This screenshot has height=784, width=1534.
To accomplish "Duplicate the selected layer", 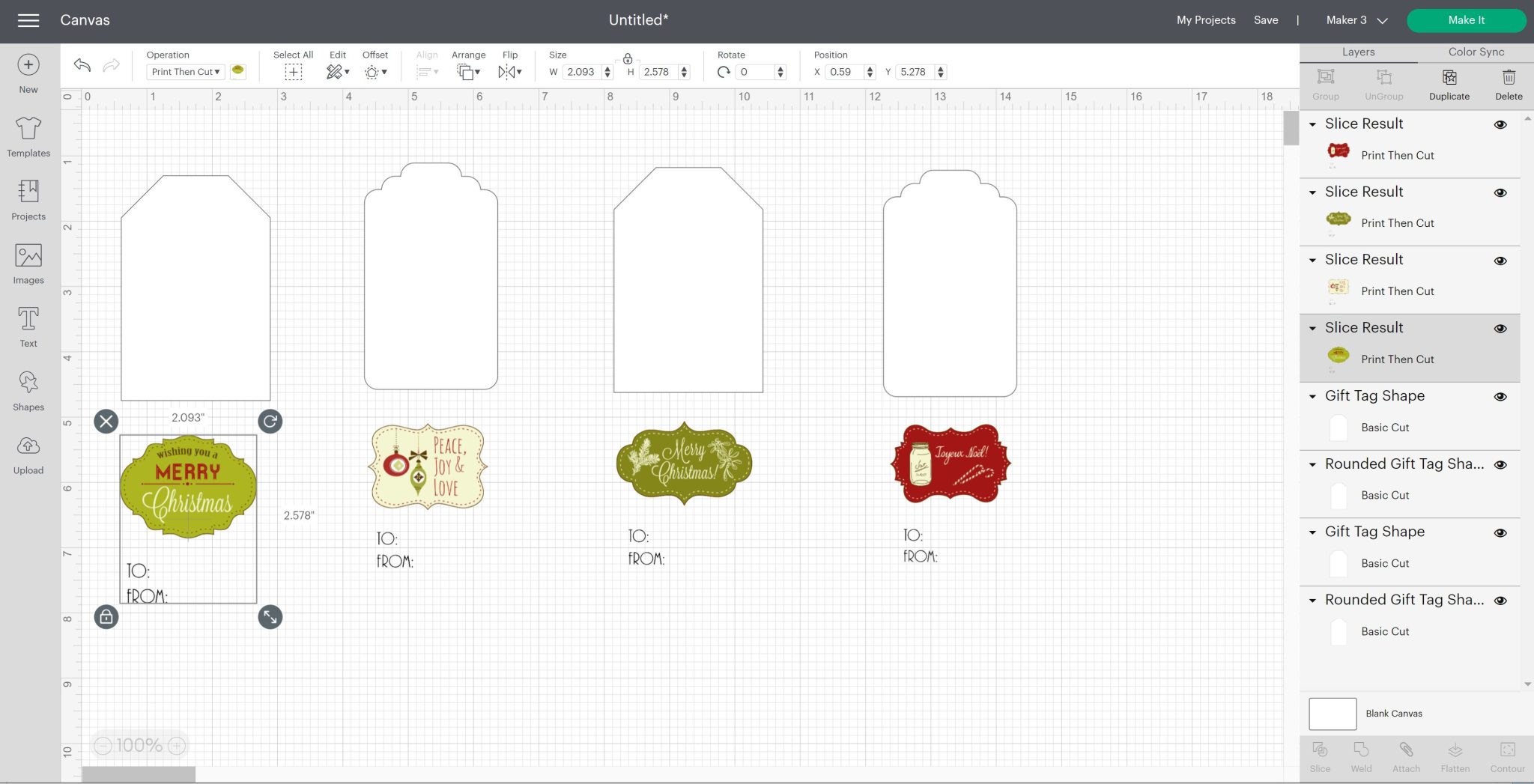I will (1449, 82).
